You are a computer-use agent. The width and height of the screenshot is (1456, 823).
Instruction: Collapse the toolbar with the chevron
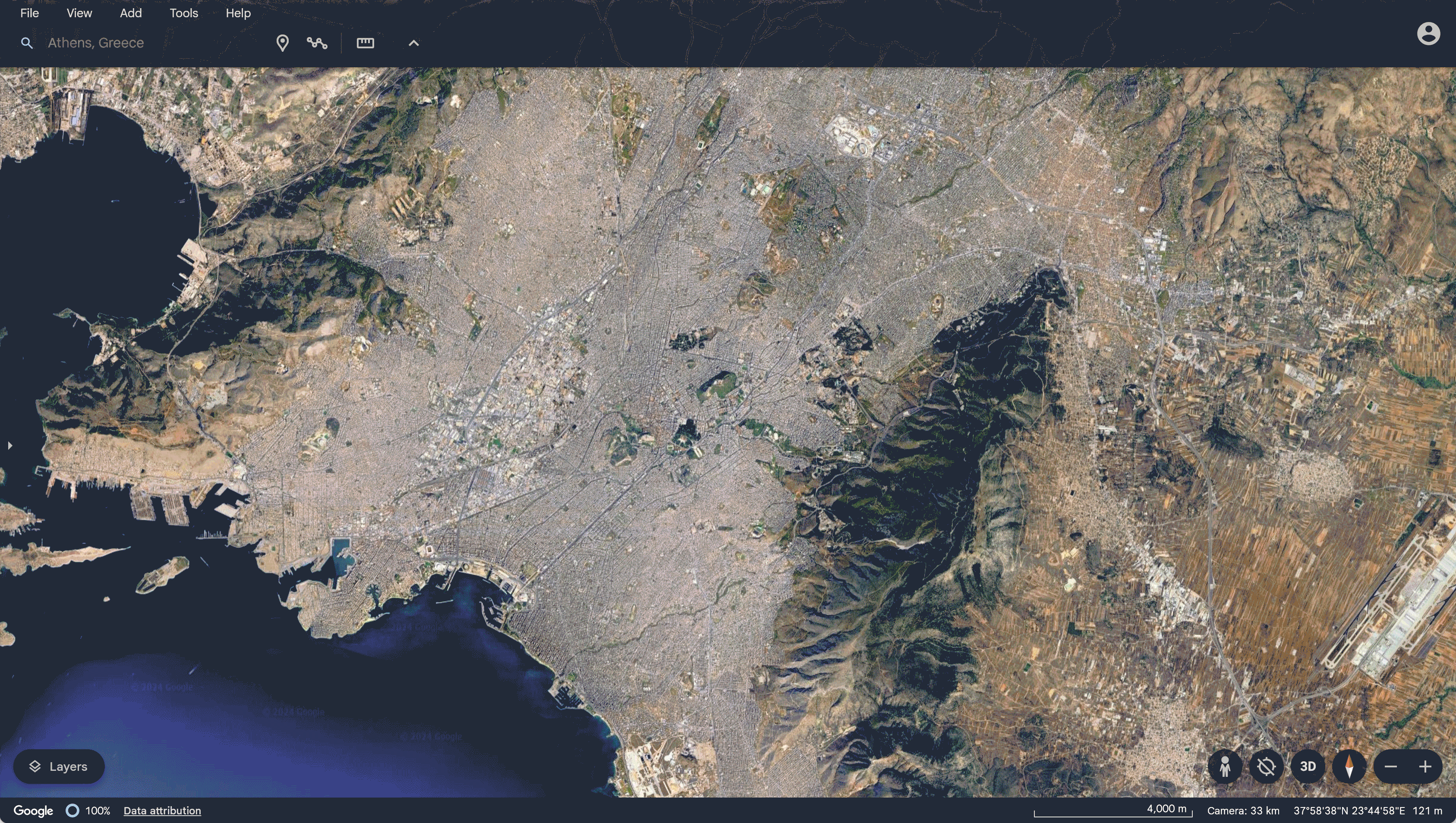tap(413, 43)
